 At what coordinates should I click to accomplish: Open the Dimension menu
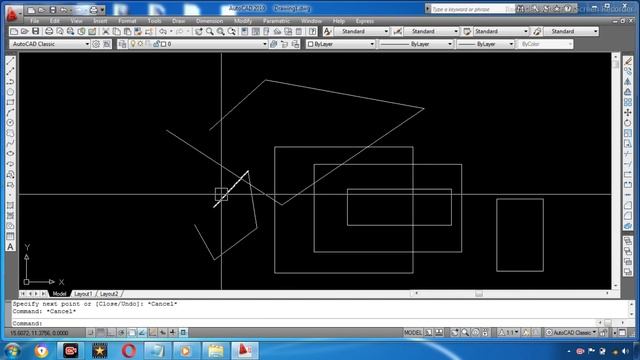click(x=209, y=21)
